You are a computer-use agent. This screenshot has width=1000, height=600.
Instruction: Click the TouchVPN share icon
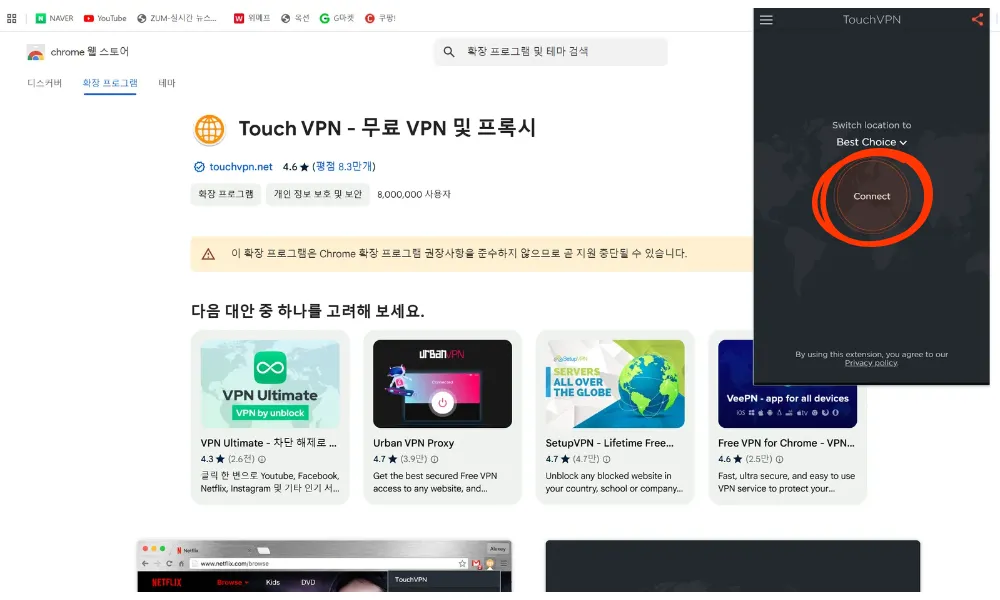tap(977, 19)
